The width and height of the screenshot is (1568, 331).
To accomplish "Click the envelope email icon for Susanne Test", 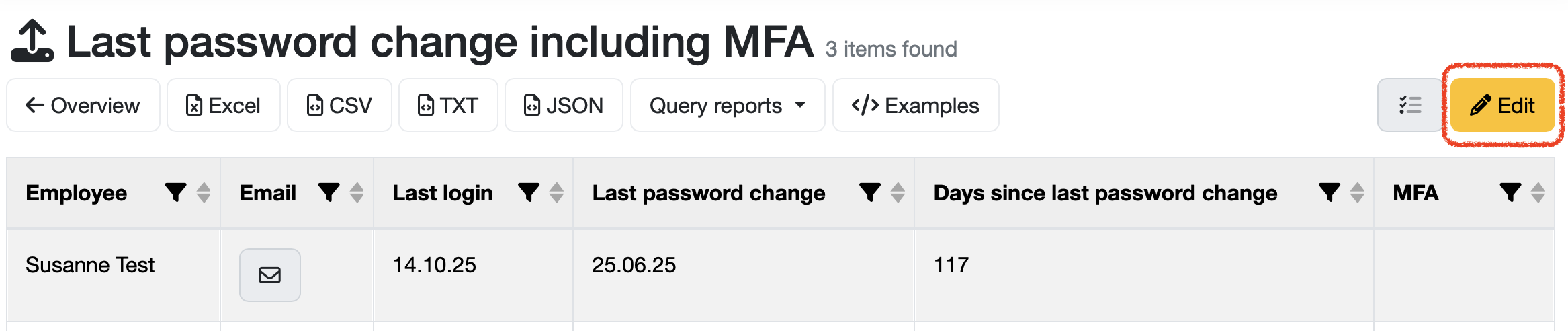I will click(269, 274).
